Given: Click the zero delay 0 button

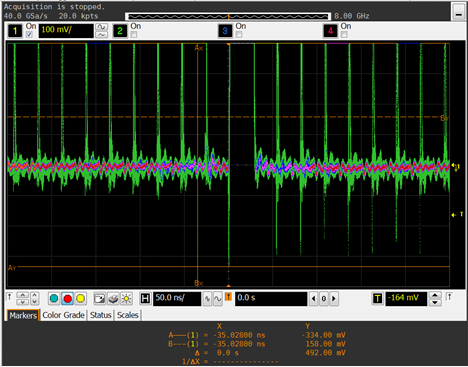Looking at the screenshot, I should click(x=324, y=299).
